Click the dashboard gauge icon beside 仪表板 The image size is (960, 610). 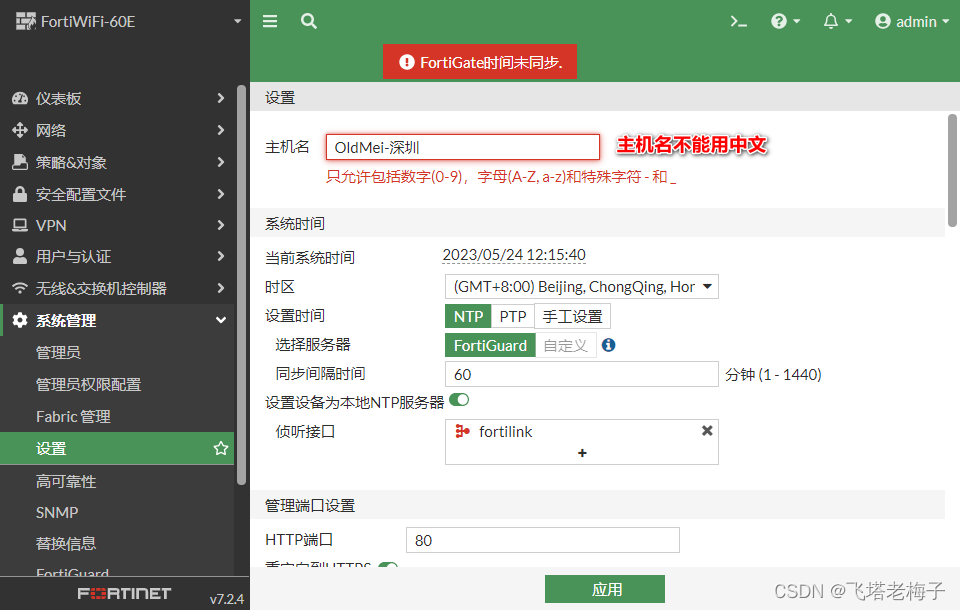point(20,98)
